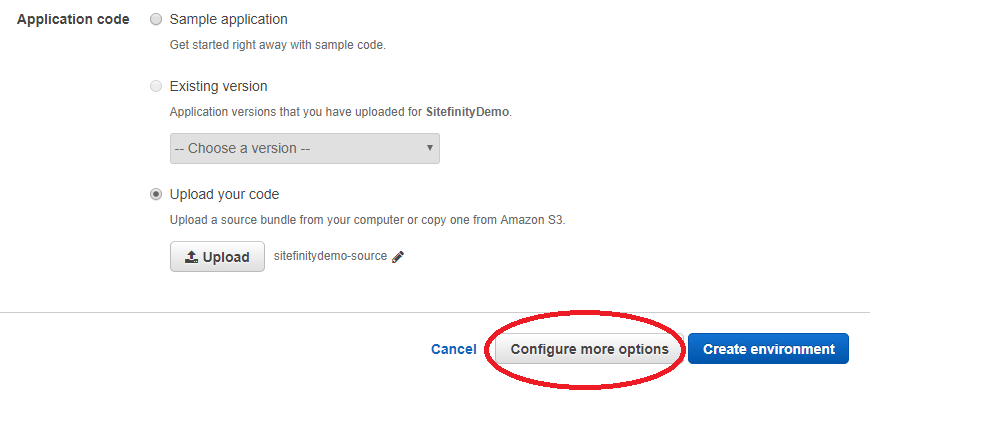Click the Sample application label text

click(x=228, y=19)
